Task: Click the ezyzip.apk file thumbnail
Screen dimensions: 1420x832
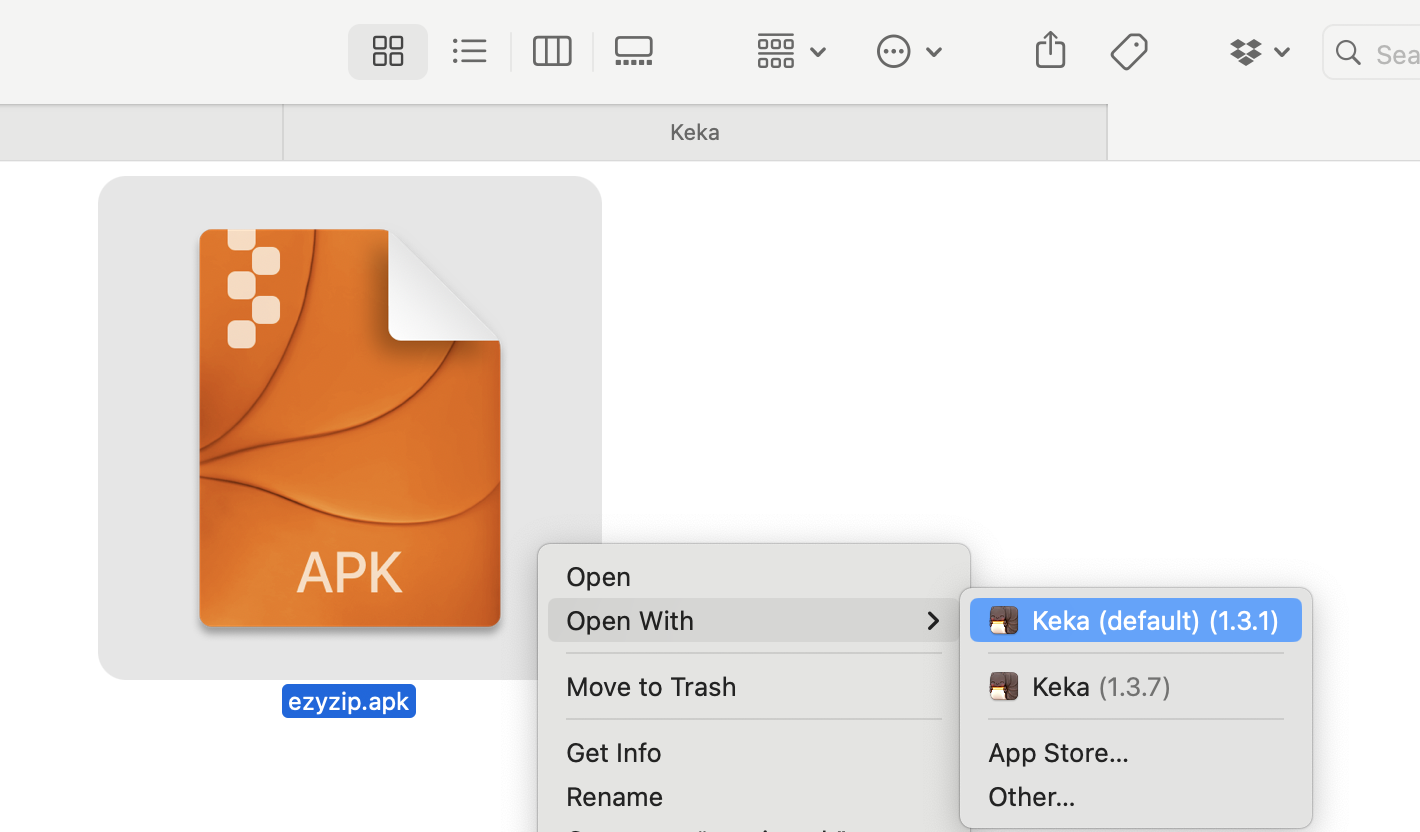Action: [349, 427]
